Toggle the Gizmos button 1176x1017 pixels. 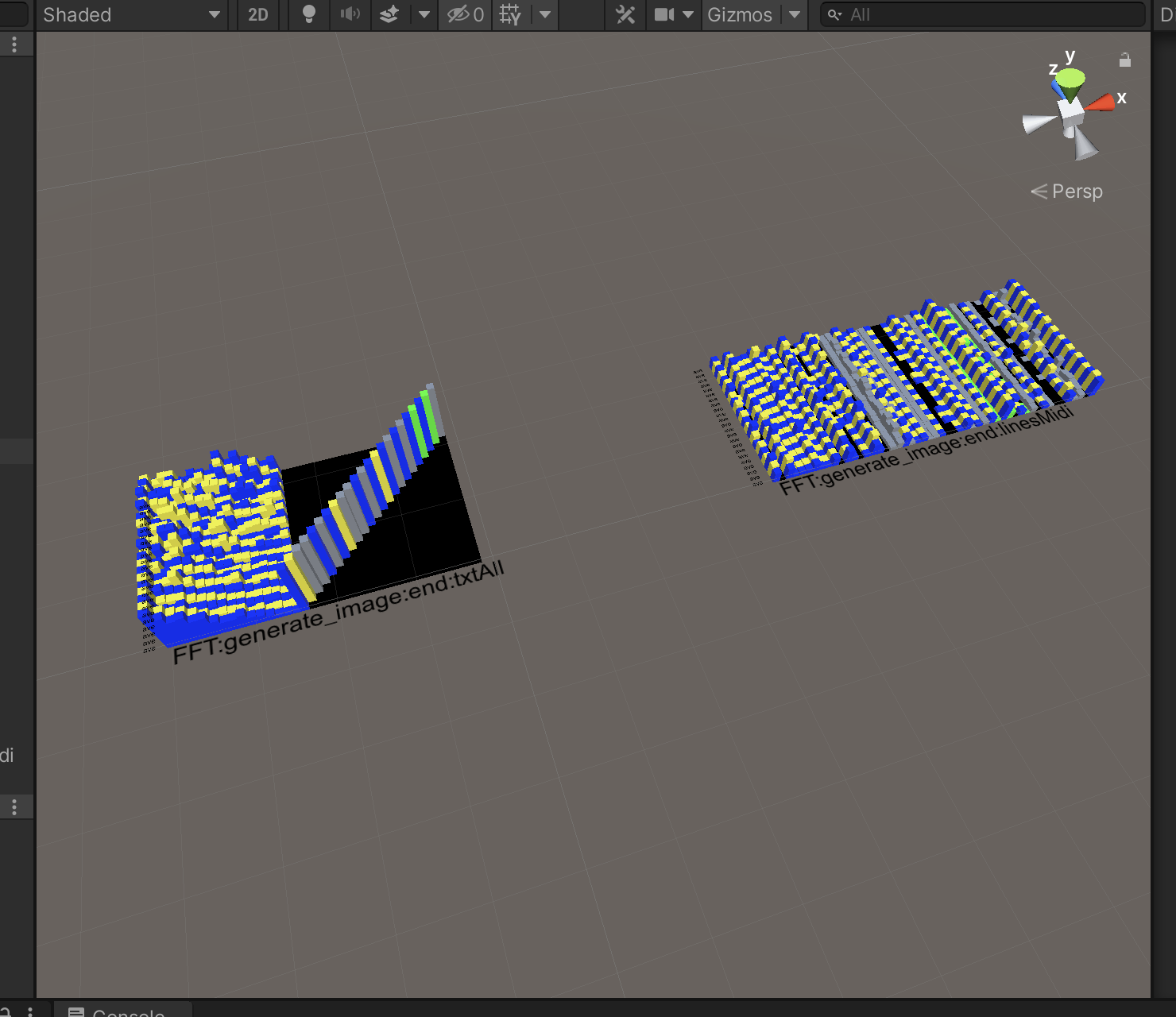739,15
